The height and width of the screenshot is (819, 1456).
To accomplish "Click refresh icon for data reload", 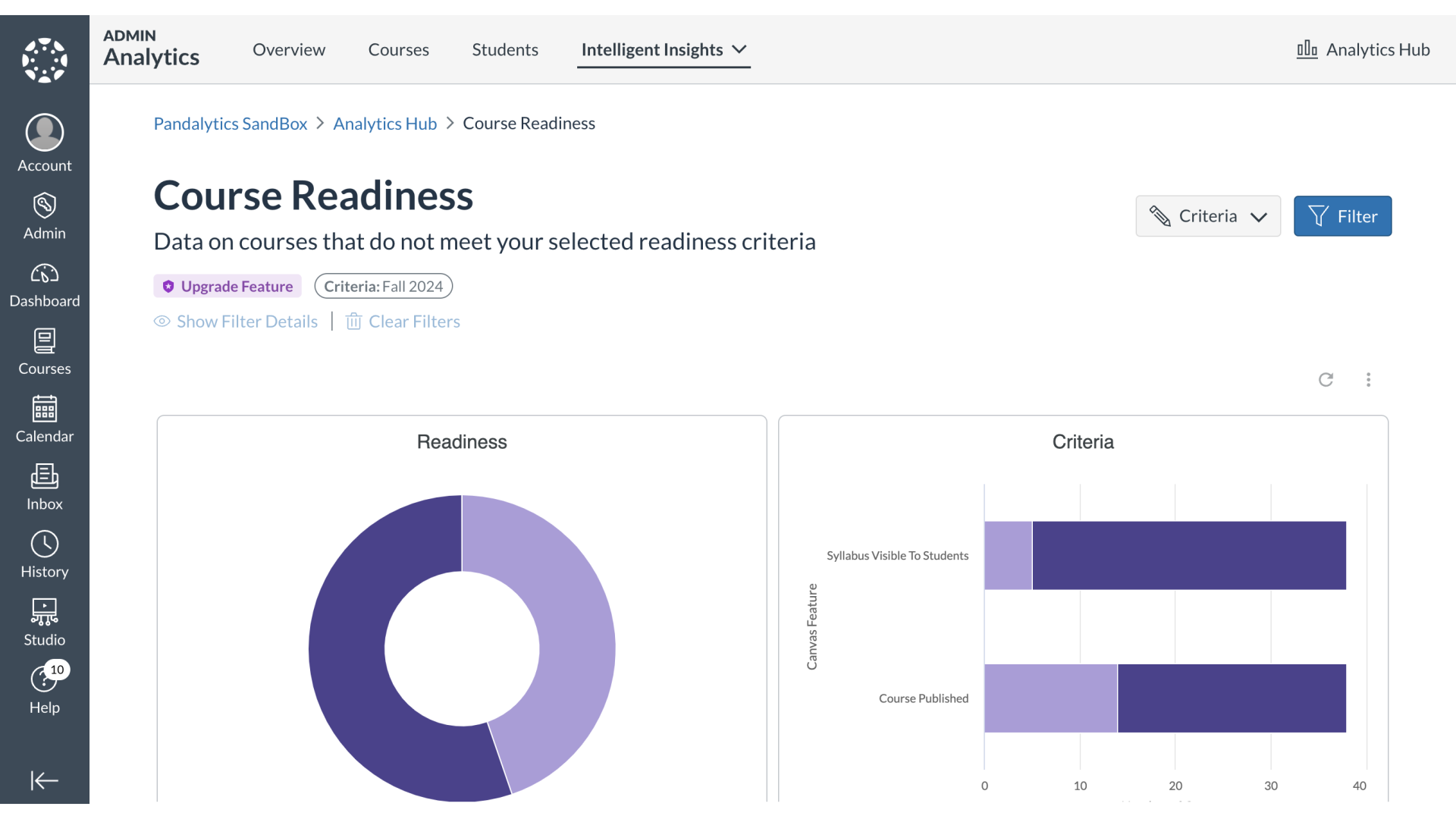I will pyautogui.click(x=1326, y=379).
